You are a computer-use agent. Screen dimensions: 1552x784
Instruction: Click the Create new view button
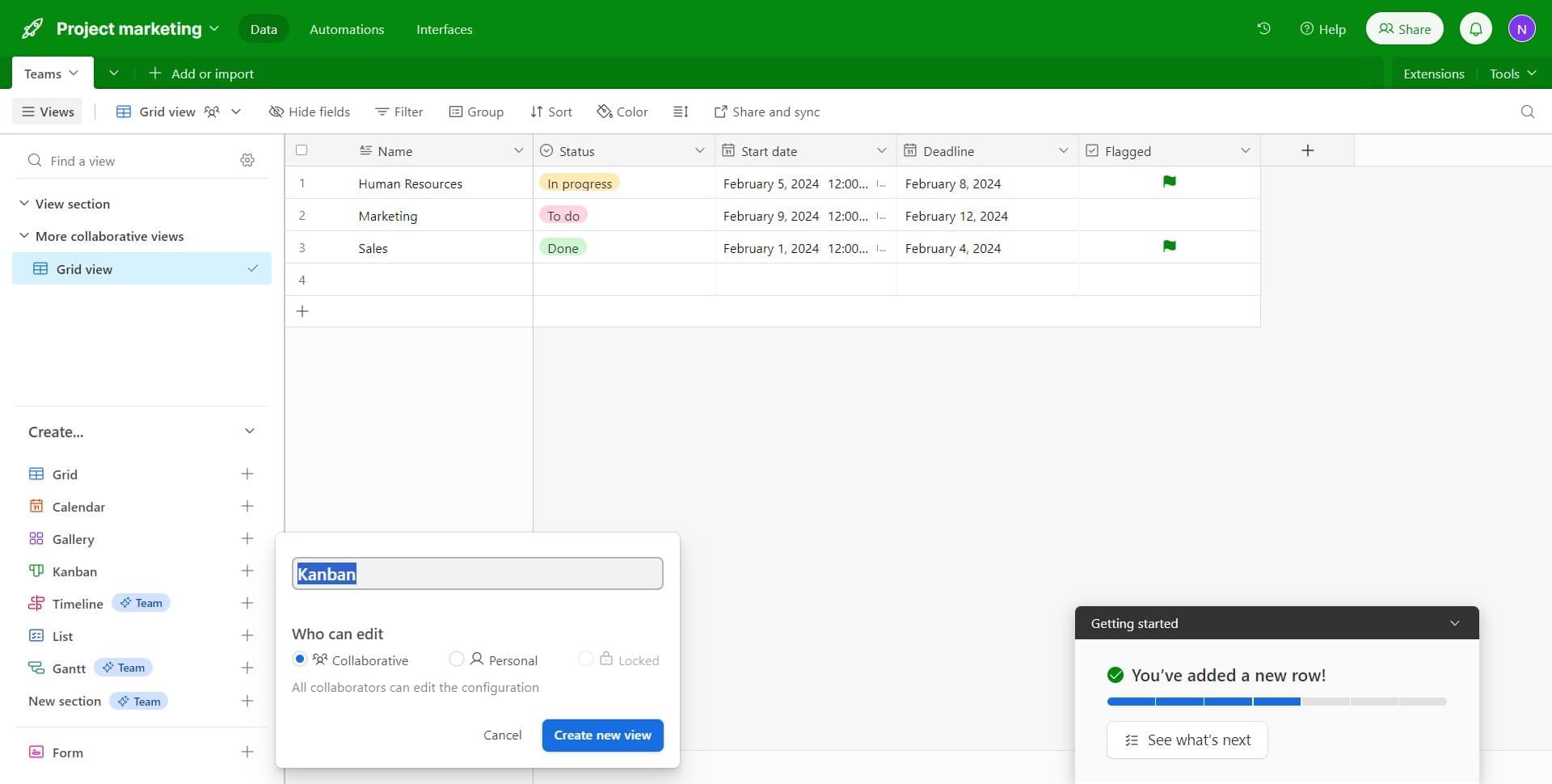pos(602,736)
